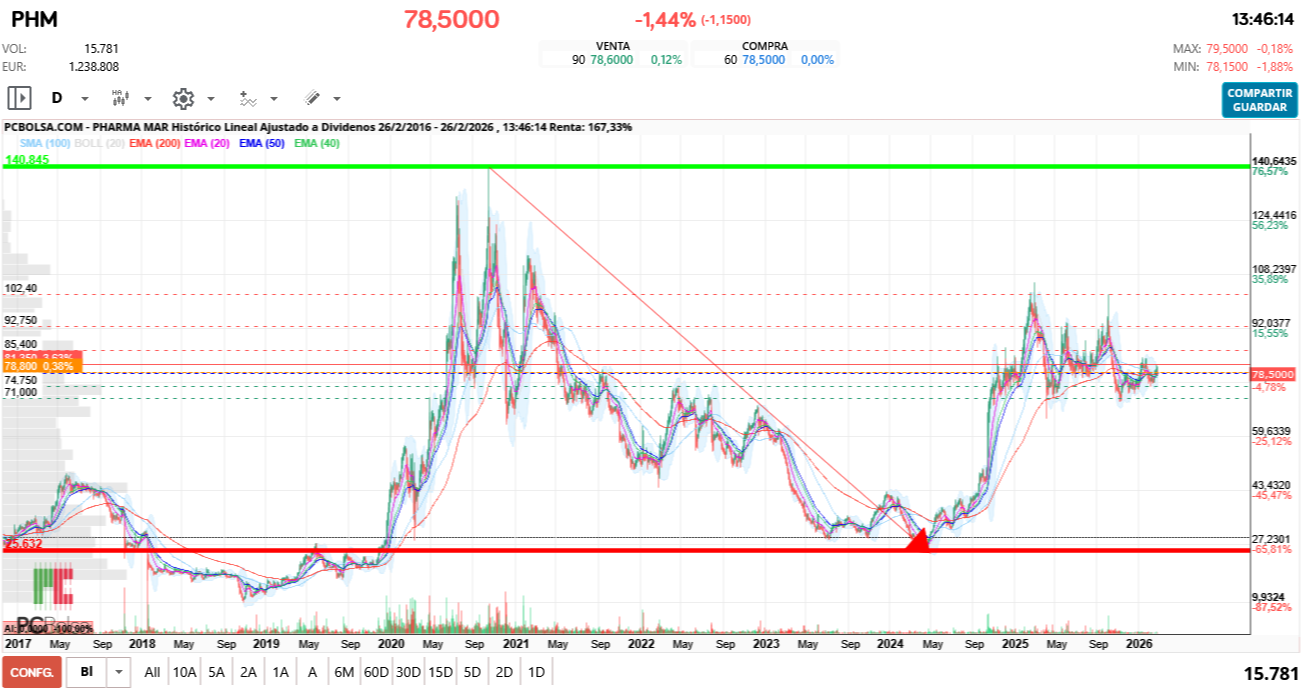The width and height of the screenshot is (1313, 693).
Task: Select the All time range
Action: pos(152,673)
